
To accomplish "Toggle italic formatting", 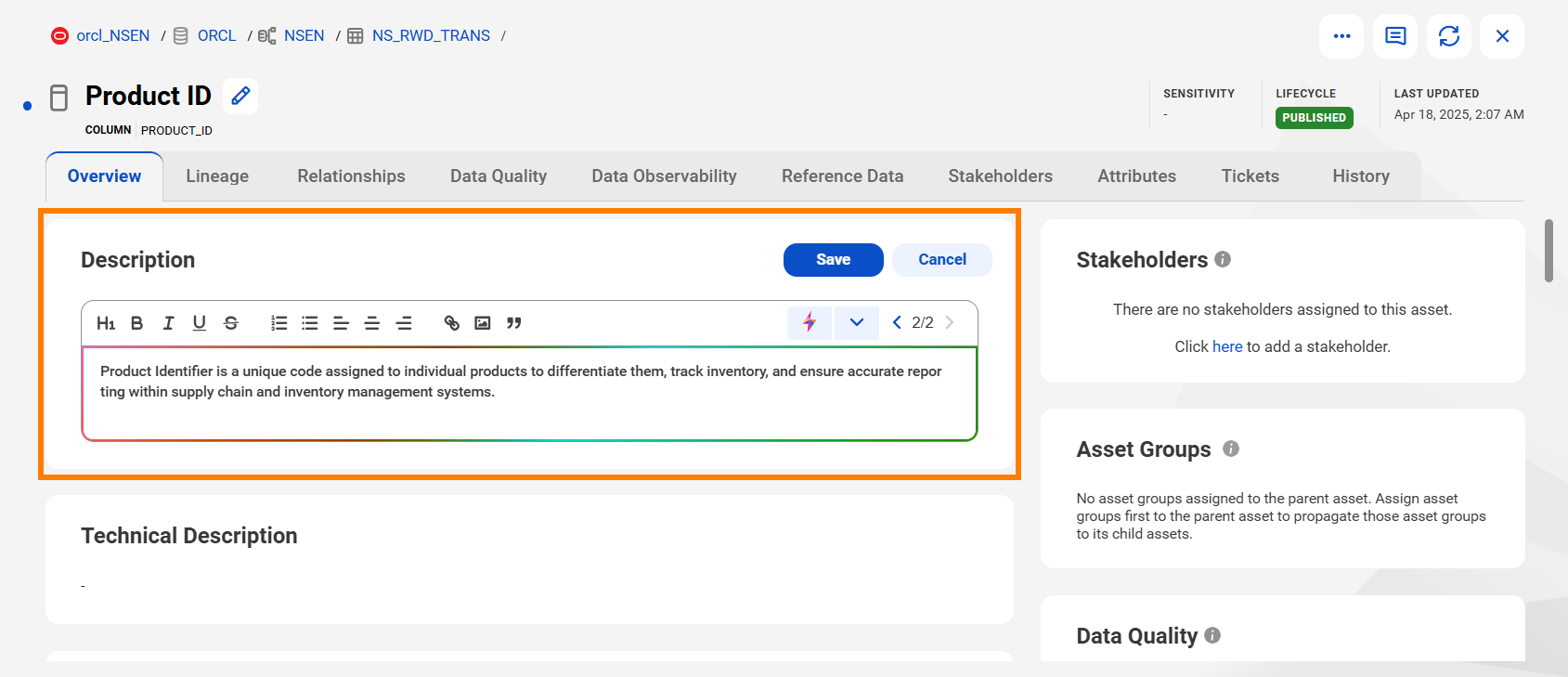I will pos(168,323).
